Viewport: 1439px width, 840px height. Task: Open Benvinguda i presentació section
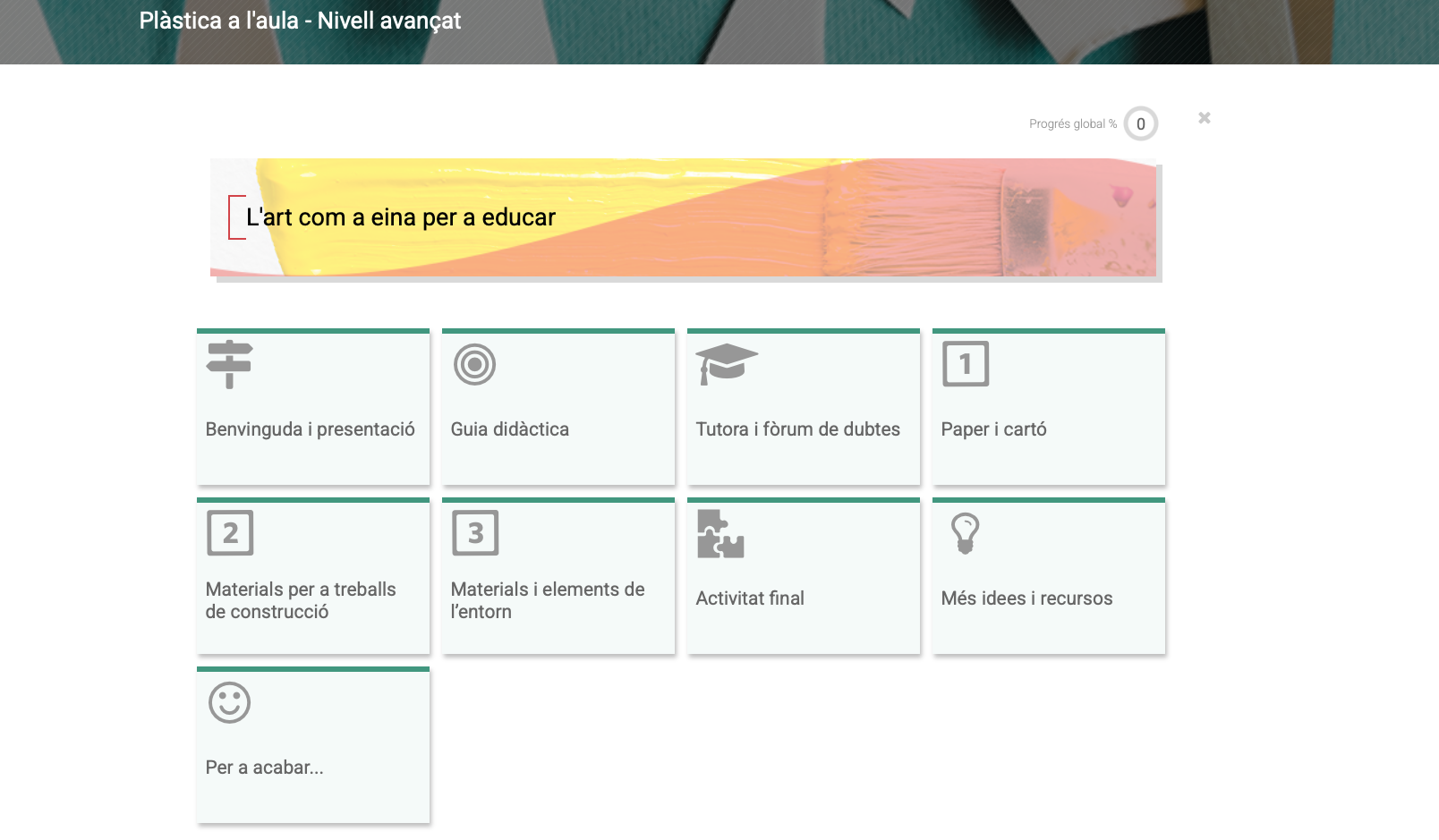[x=310, y=429]
